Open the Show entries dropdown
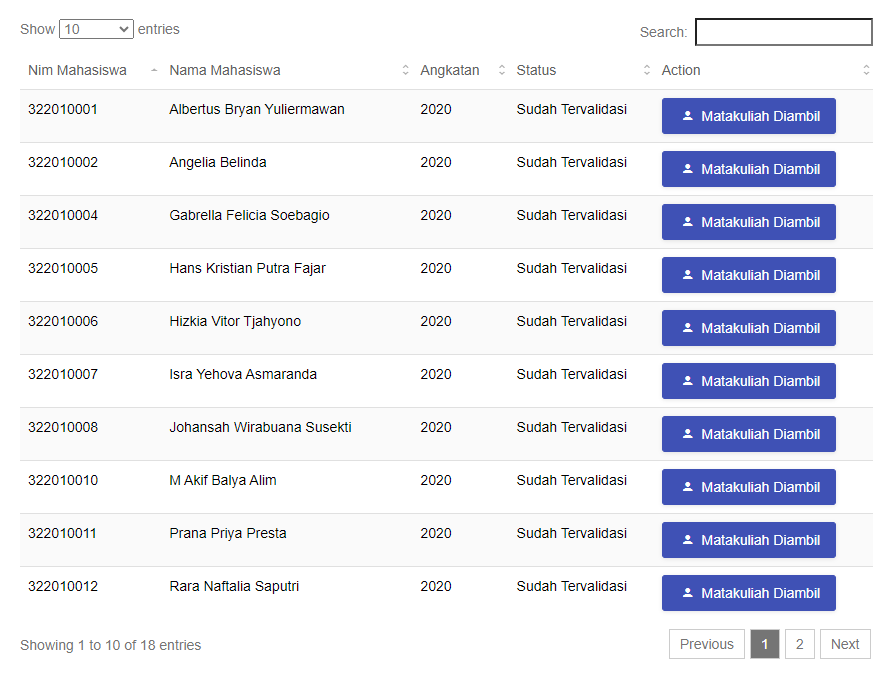The image size is (893, 678). point(96,29)
